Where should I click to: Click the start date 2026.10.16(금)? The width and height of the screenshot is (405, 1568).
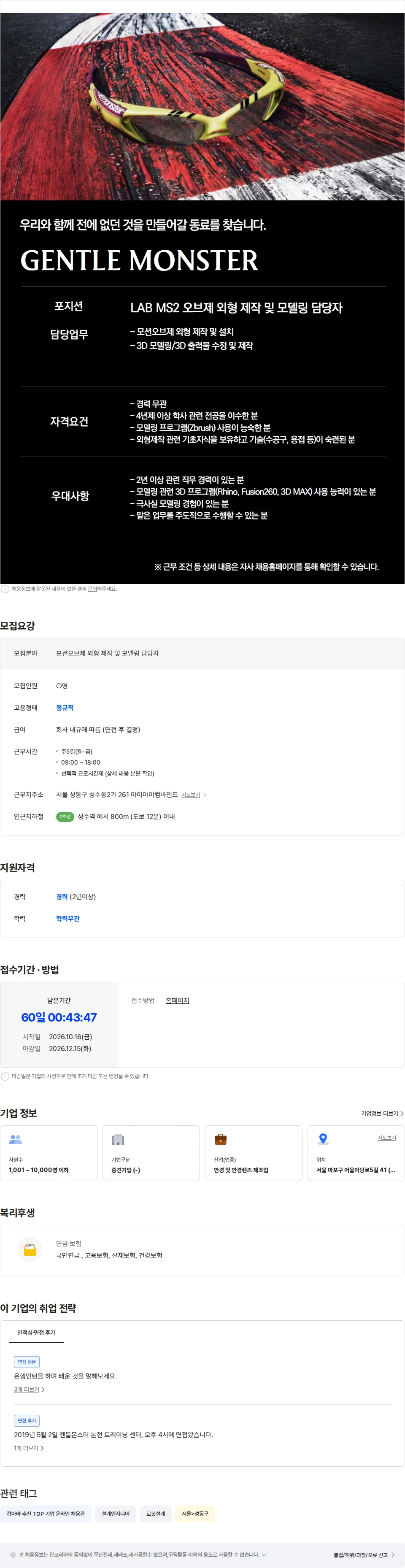(x=70, y=1037)
